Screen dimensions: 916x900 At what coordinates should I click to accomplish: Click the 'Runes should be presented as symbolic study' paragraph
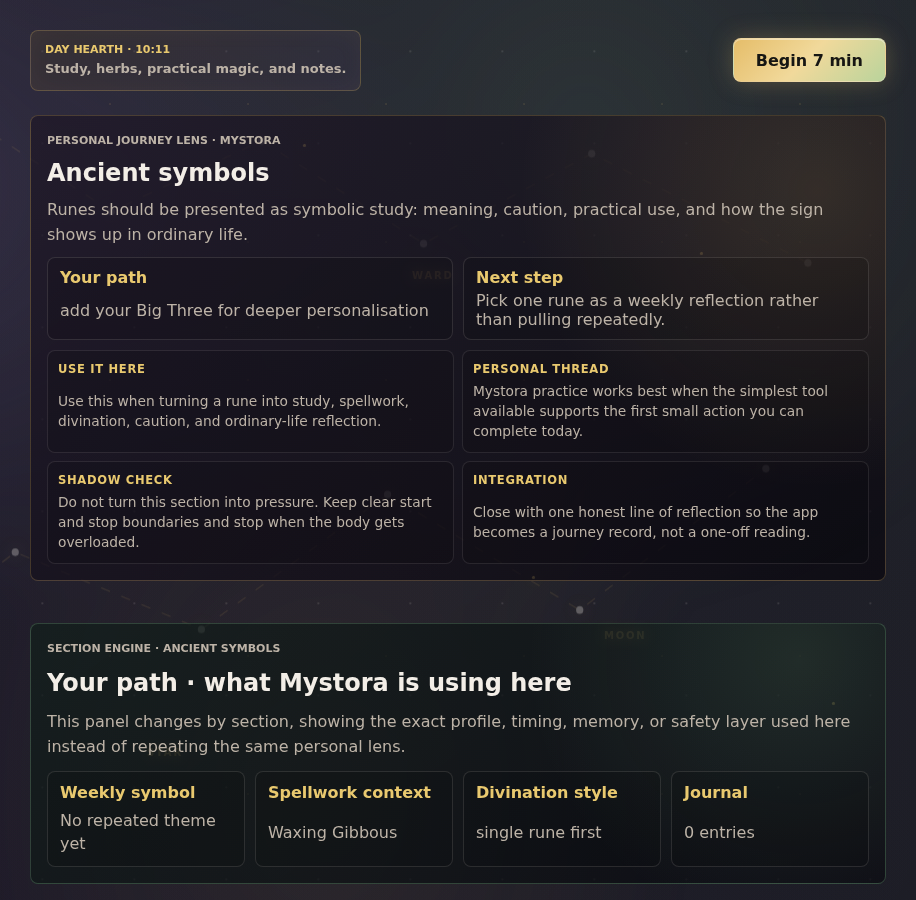coord(435,221)
